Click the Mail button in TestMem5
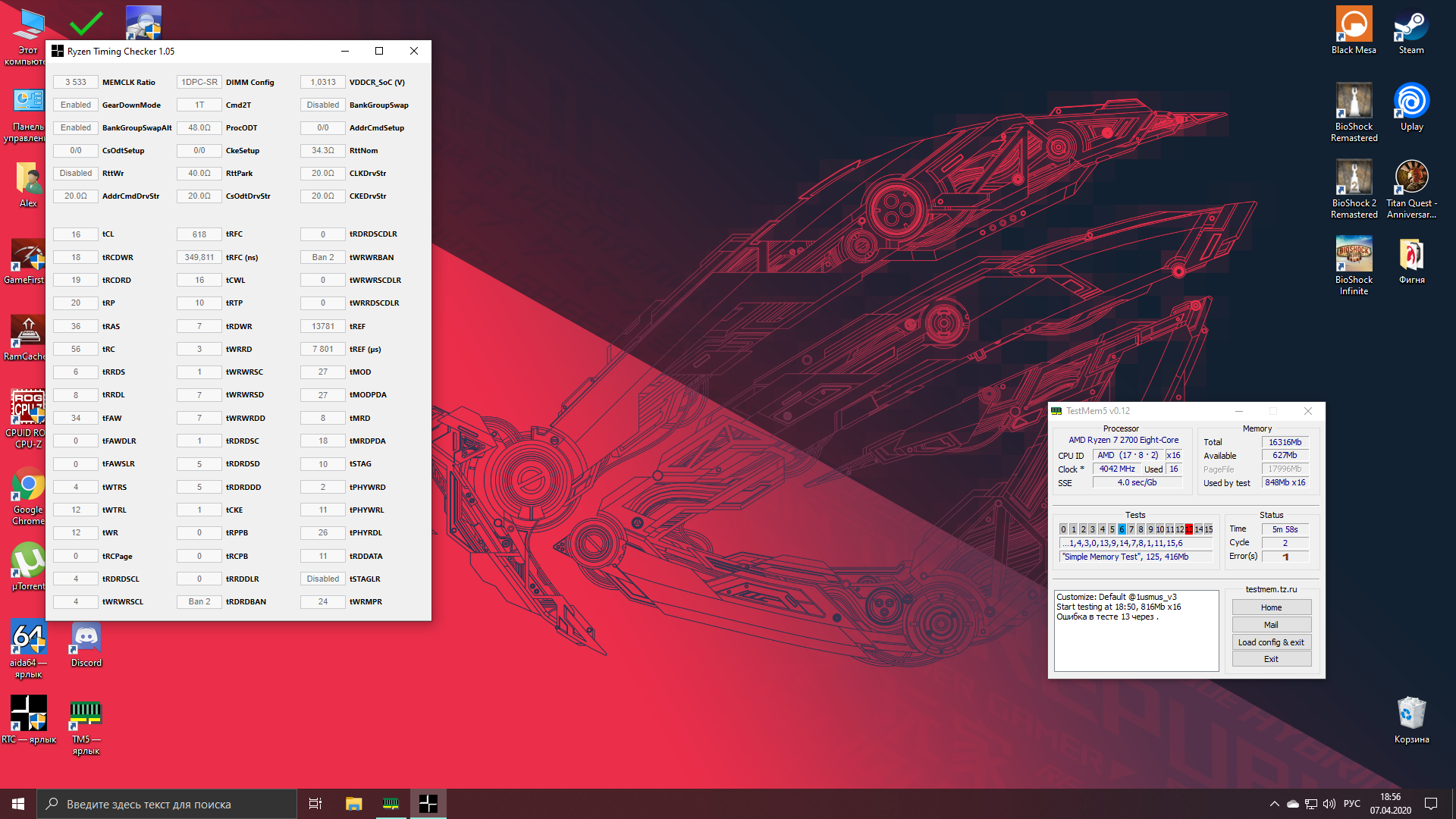The width and height of the screenshot is (1456, 819). point(1271,625)
